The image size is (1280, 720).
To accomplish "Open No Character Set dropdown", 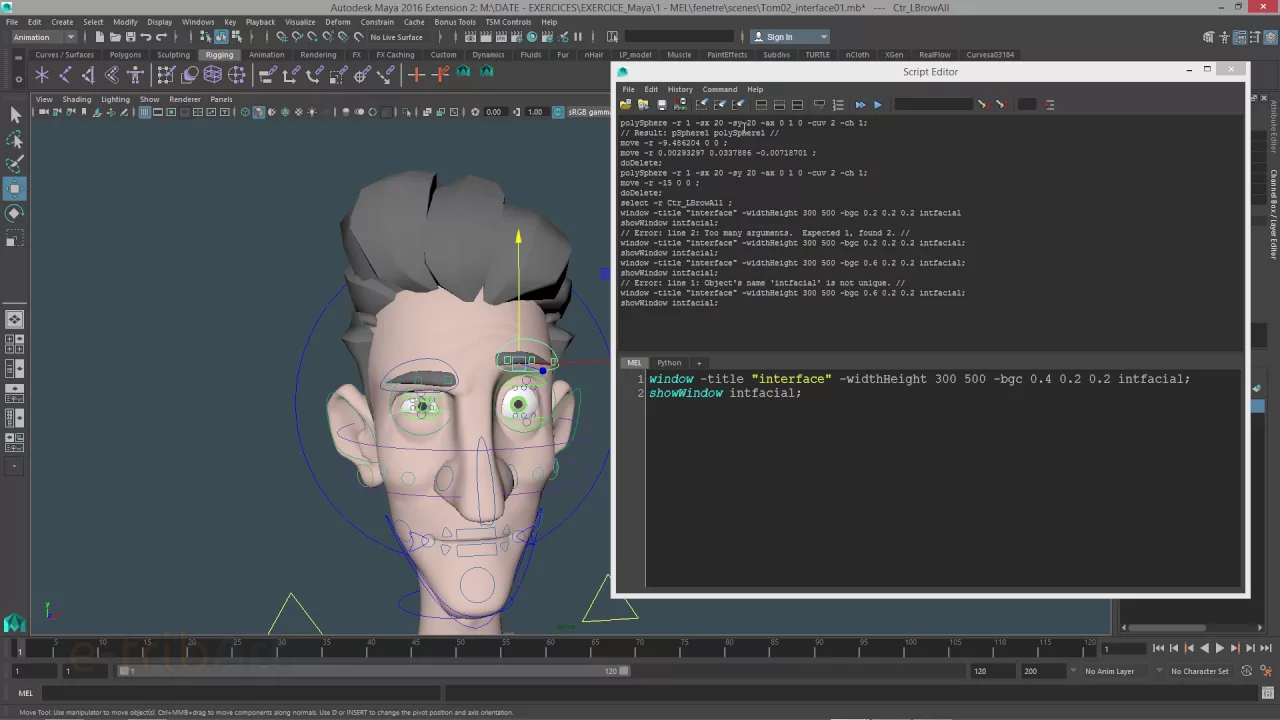I will coord(1199,671).
